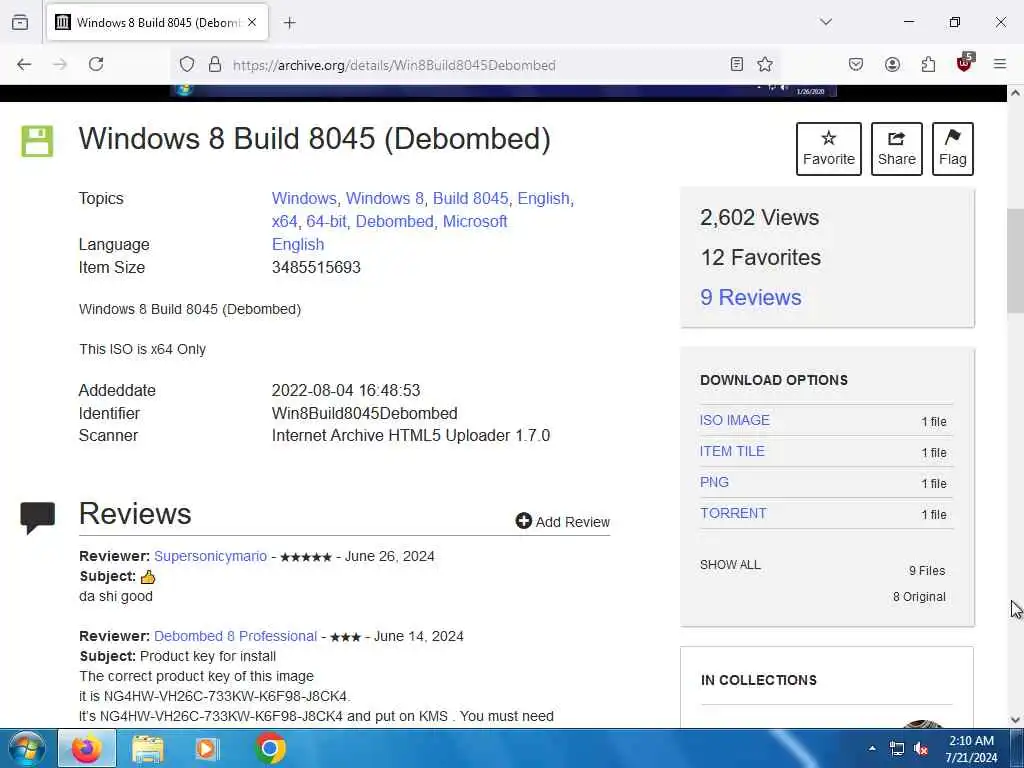1024x768 pixels.
Task: Click the identifier text Win8Build8045Debombed
Action: pos(364,413)
